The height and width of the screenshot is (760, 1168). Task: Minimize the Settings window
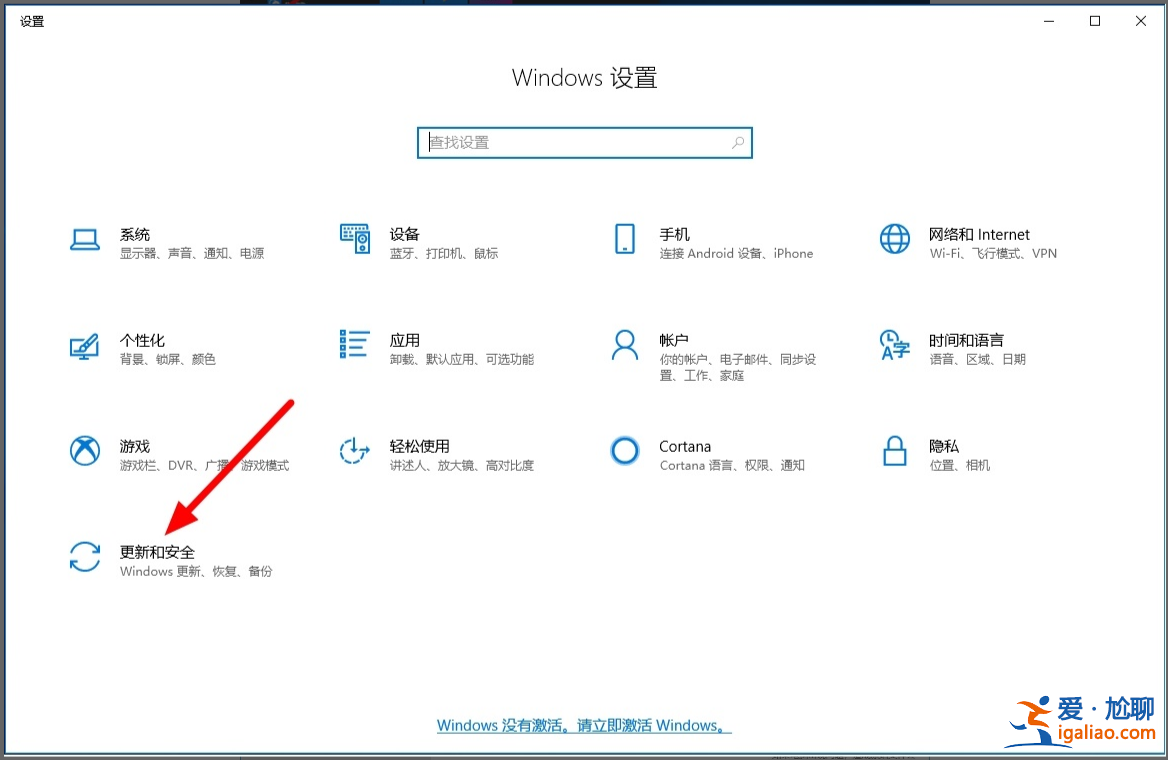pos(1048,20)
